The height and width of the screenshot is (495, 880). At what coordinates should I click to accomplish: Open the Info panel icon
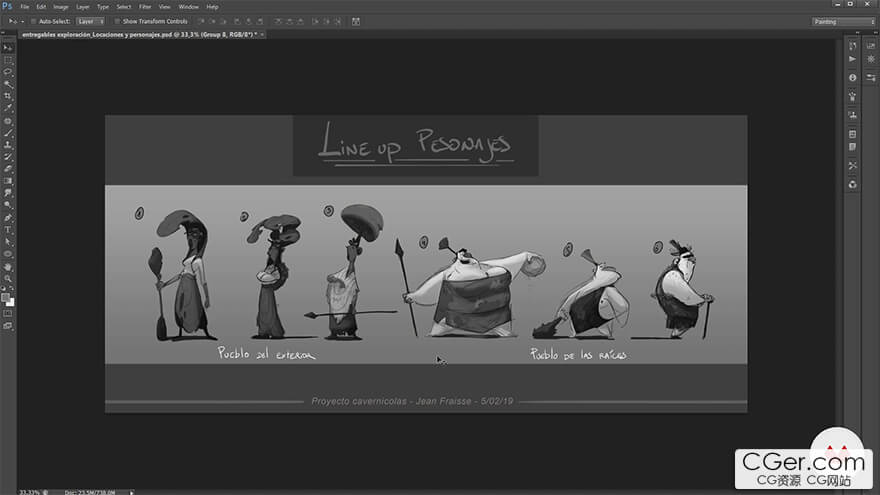(x=852, y=77)
